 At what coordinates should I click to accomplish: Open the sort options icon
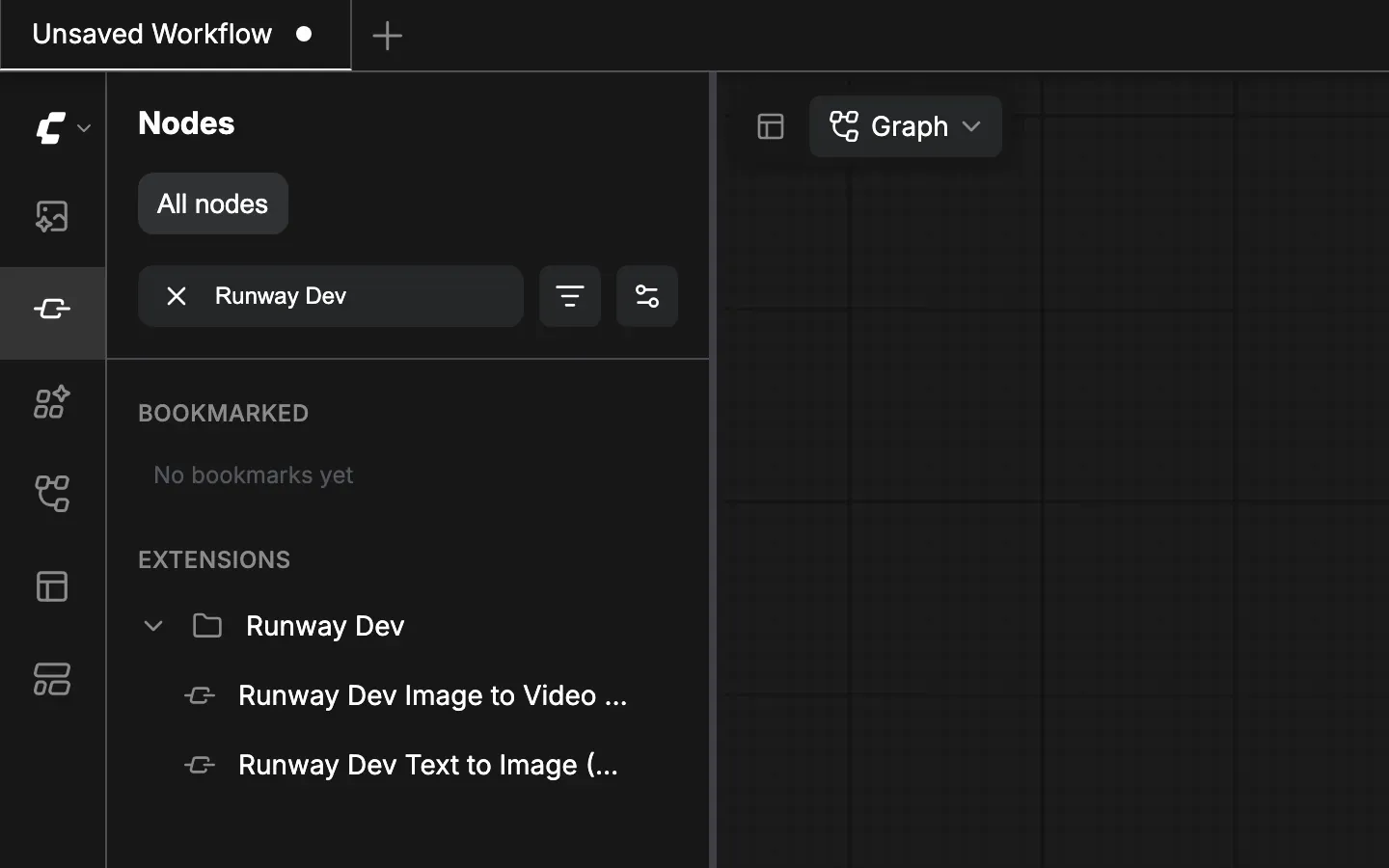point(570,296)
